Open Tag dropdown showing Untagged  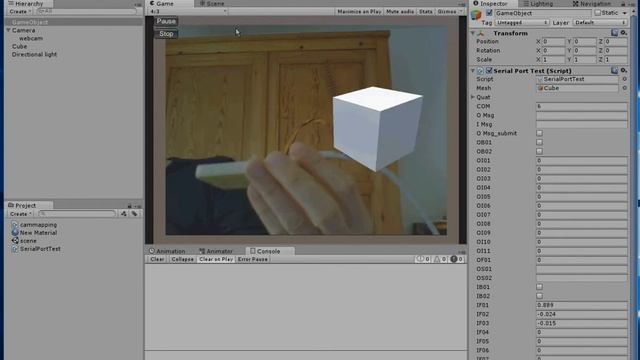[x=522, y=23]
